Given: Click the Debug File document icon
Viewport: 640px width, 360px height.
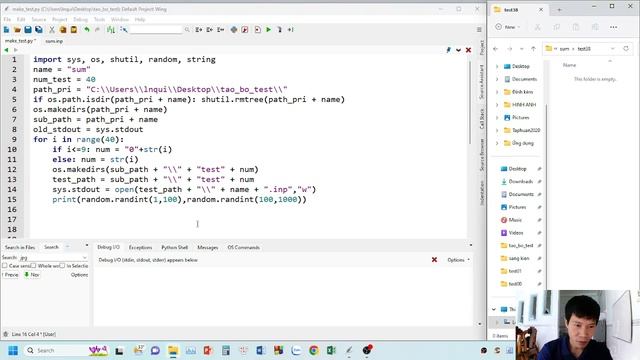Looking at the screenshot, I should click(x=258, y=29).
